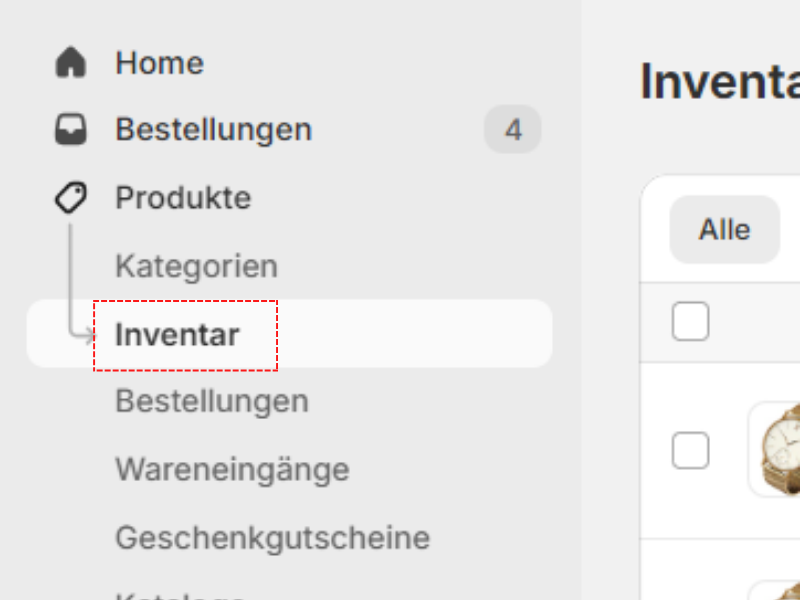Image resolution: width=800 pixels, height=600 pixels.
Task: Switch to the Alle filter tab
Action: click(x=723, y=229)
